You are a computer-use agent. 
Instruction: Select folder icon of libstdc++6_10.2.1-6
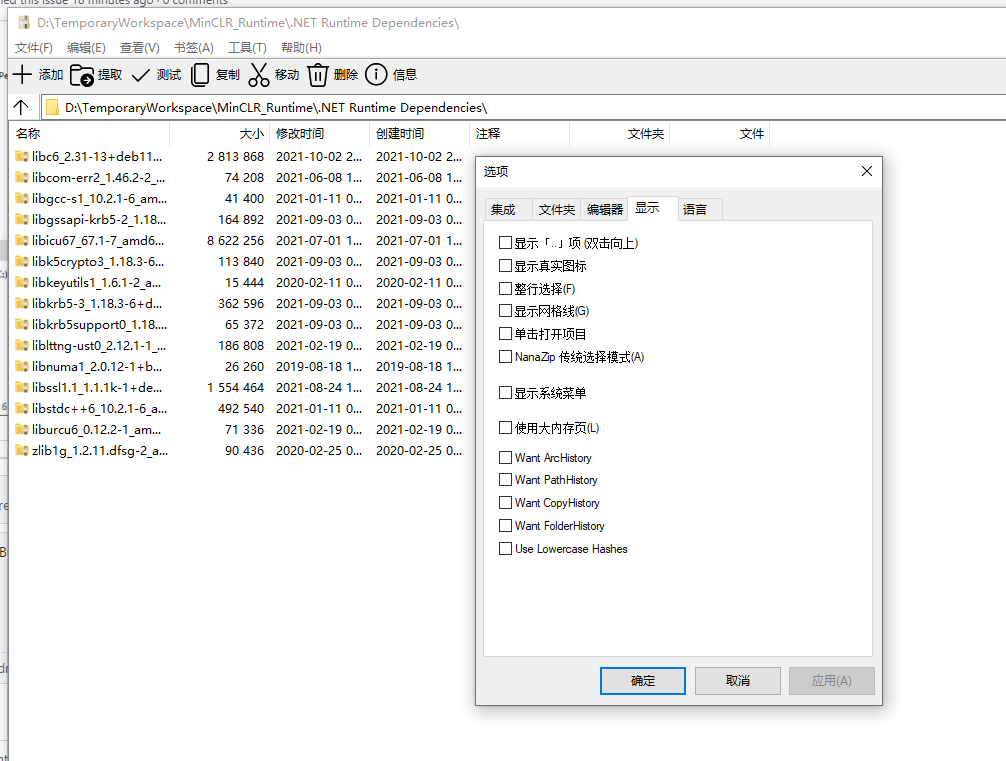tap(22, 409)
